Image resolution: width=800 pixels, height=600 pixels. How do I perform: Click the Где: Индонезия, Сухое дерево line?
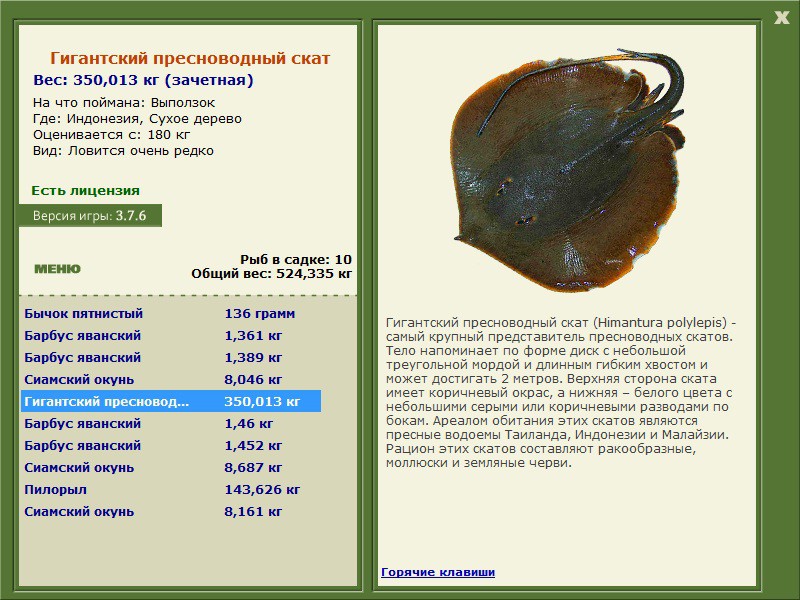pyautogui.click(x=137, y=119)
